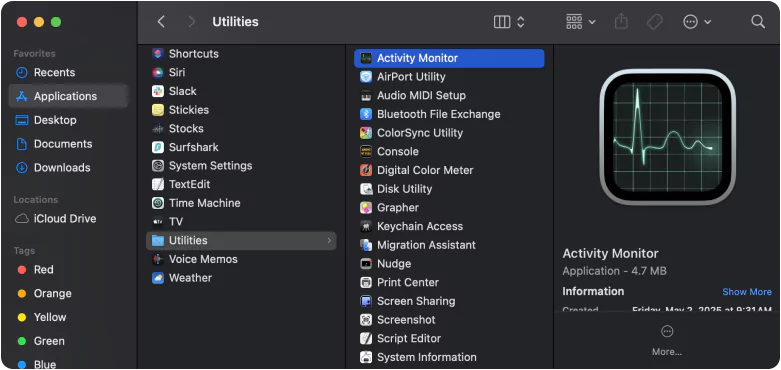Open the search magnifier in toolbar
Image resolution: width=781 pixels, height=370 pixels.
(x=758, y=22)
